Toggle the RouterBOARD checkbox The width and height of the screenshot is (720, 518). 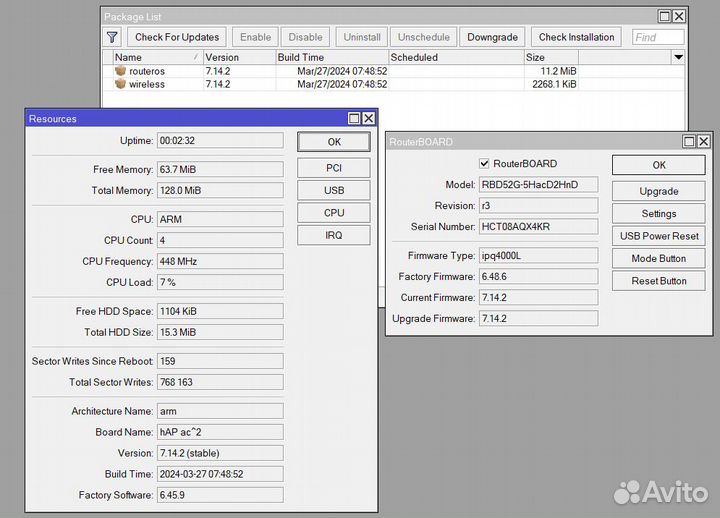pos(484,163)
